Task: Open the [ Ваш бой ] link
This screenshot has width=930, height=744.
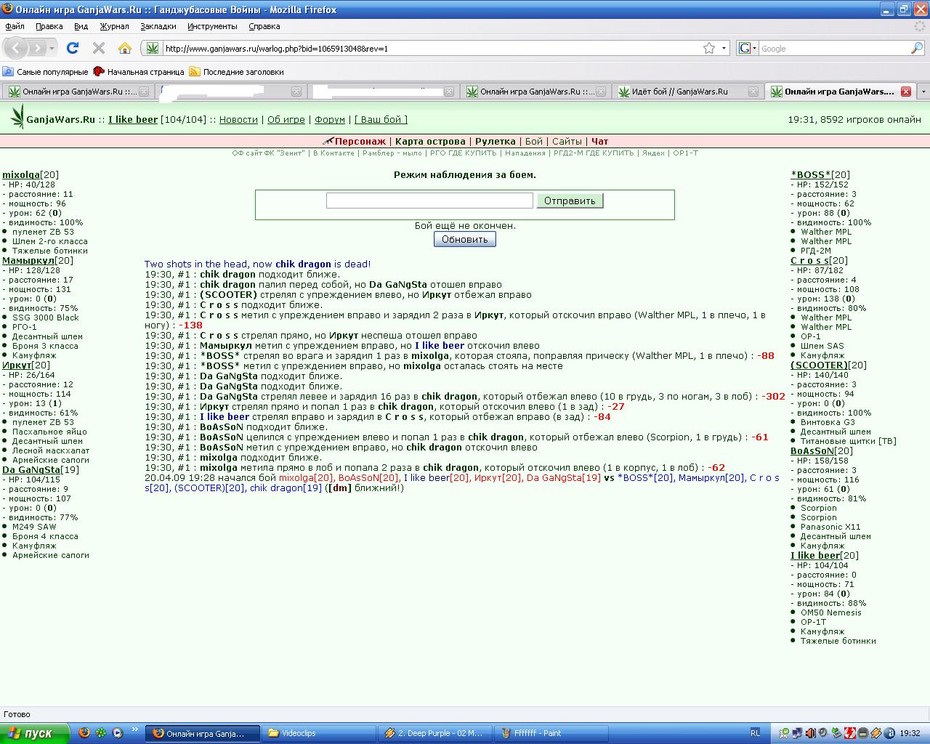Action: (x=381, y=119)
